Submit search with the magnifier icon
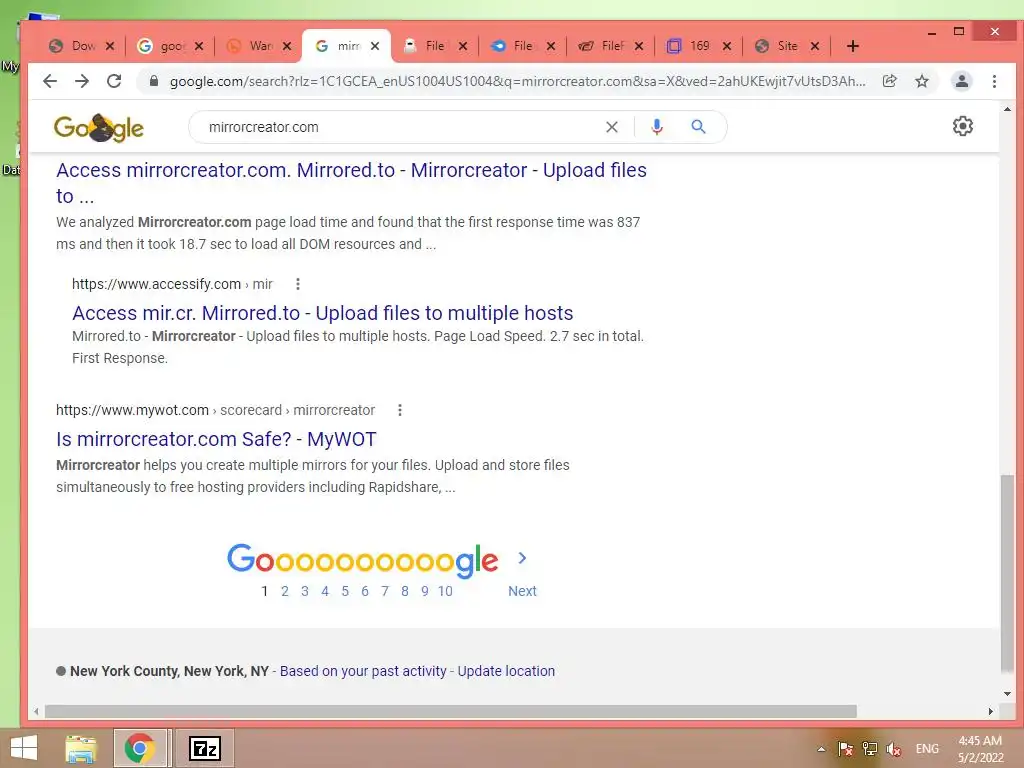The height and width of the screenshot is (768, 1024). tap(698, 127)
